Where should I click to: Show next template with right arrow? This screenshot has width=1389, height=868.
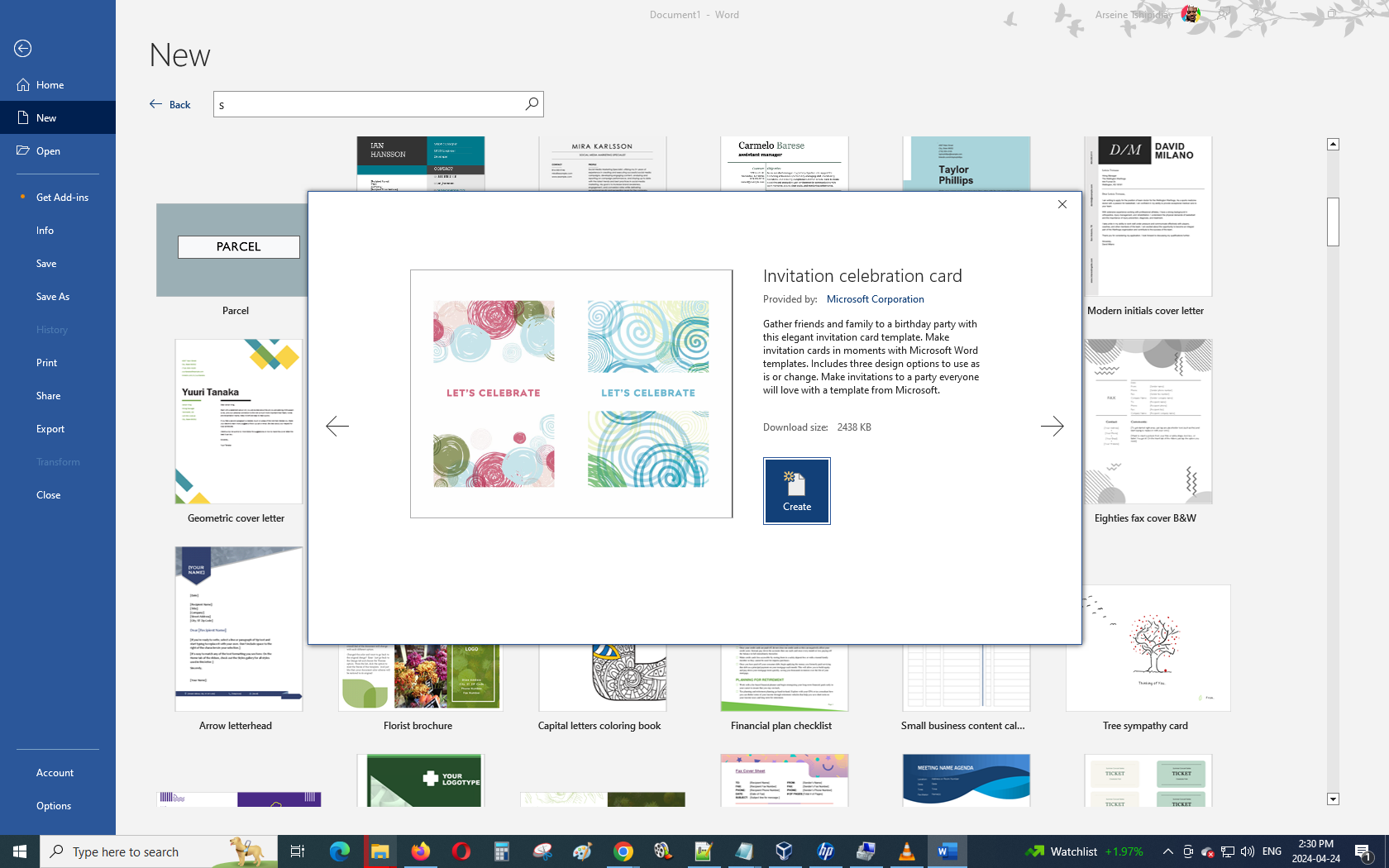click(x=1052, y=427)
